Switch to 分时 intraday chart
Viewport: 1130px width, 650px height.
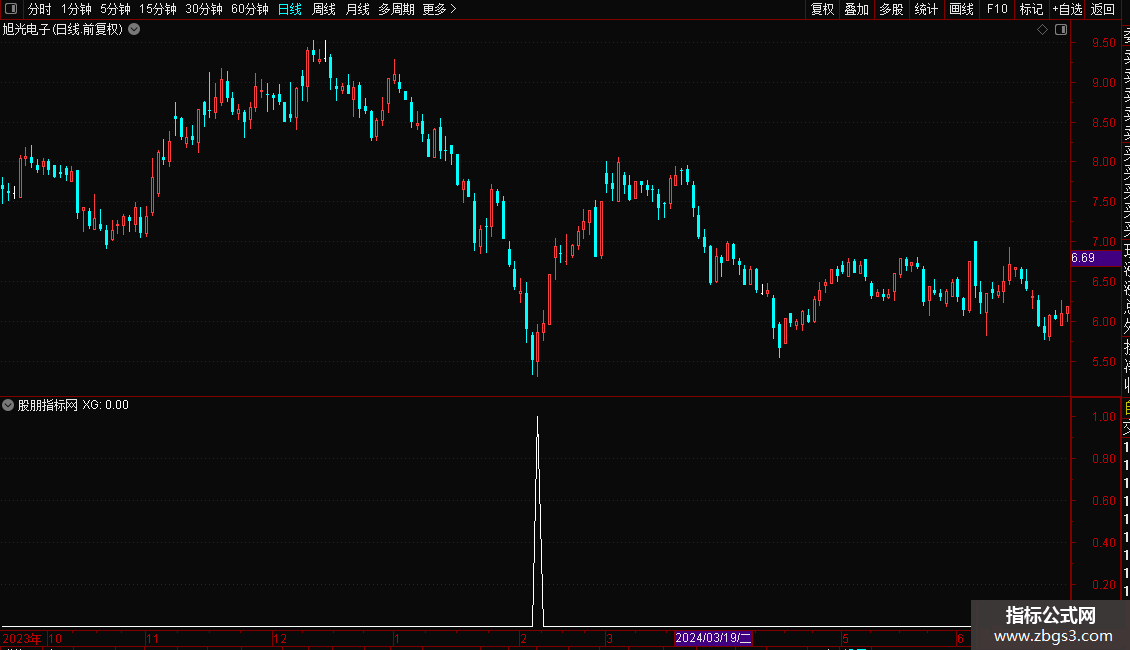click(40, 9)
